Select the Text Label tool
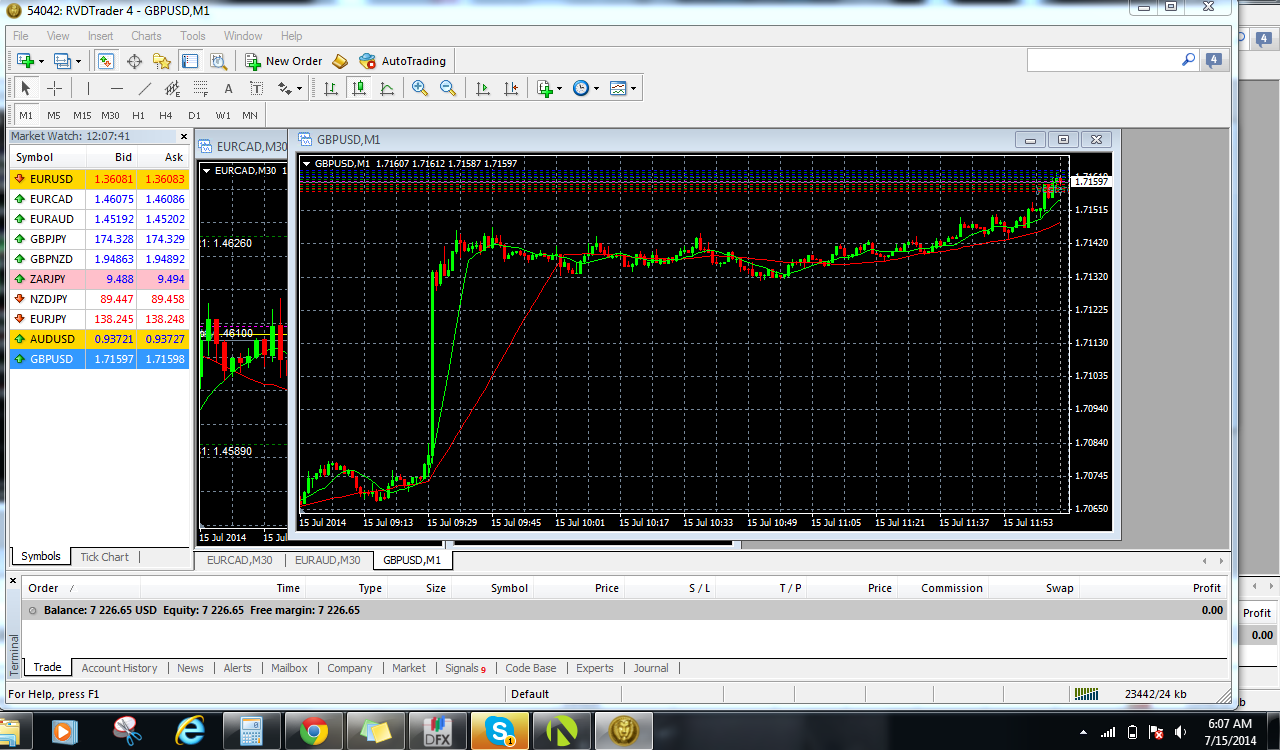Screen dimensions: 1280x750 click(256, 88)
